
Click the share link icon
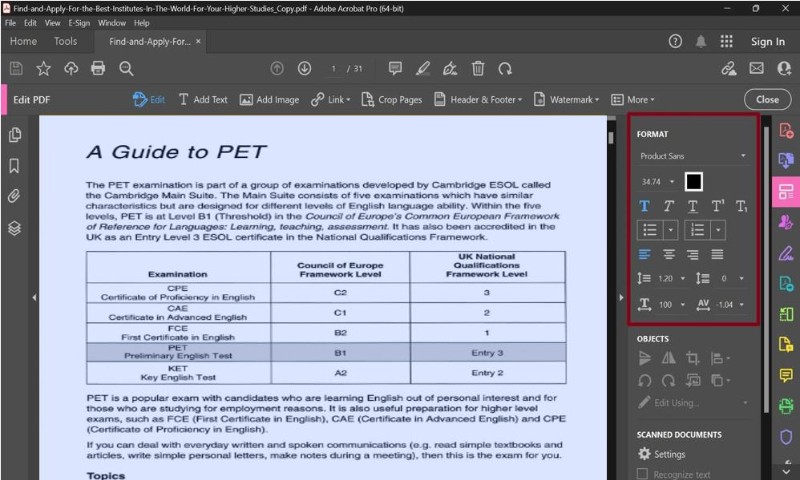click(729, 68)
